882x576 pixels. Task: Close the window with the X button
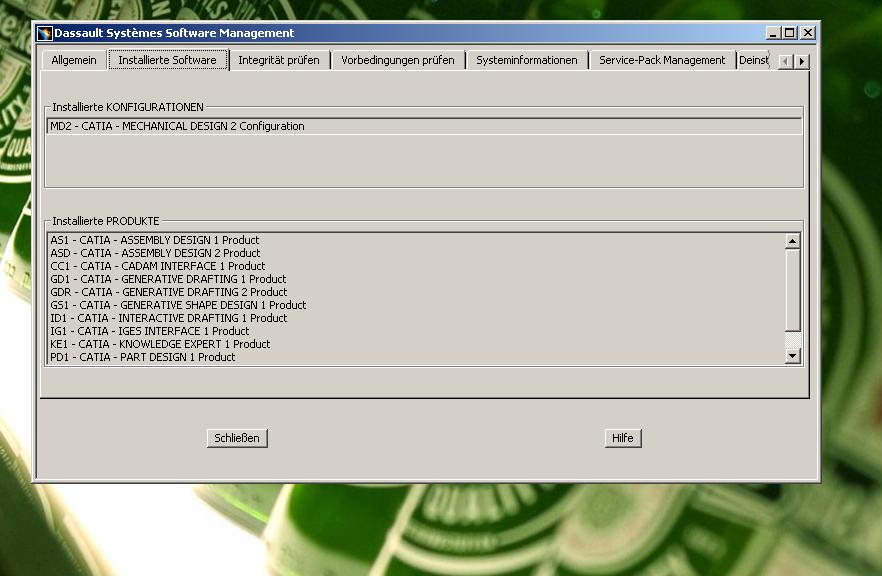808,33
